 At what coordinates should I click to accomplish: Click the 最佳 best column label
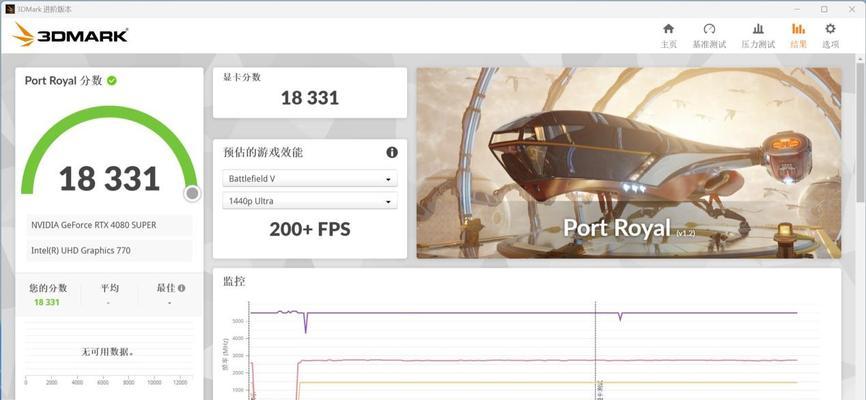pyautogui.click(x=165, y=288)
